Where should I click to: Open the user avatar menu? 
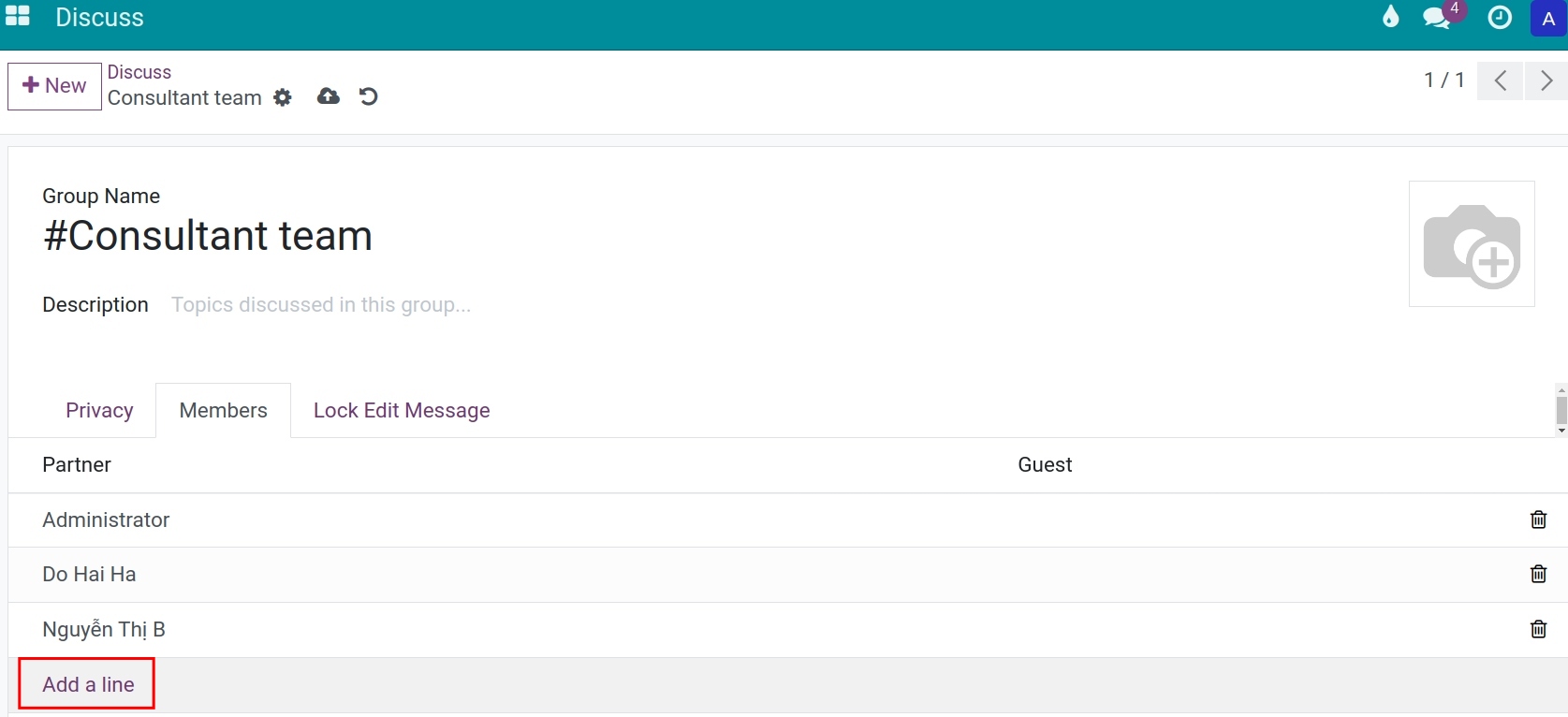(x=1548, y=19)
